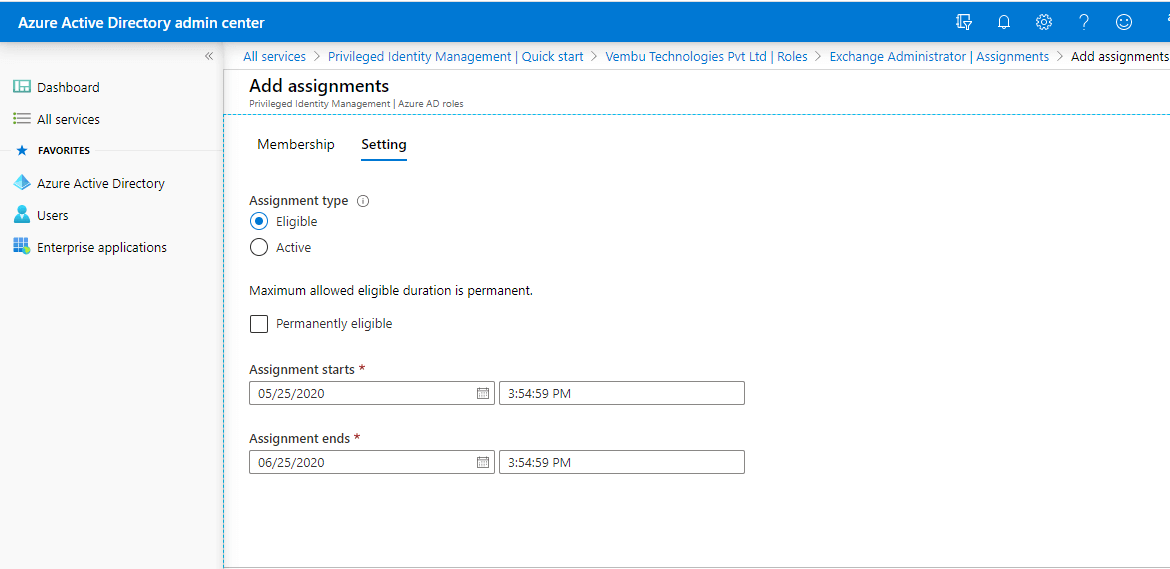Image resolution: width=1170 pixels, height=569 pixels.
Task: Click the Users person icon
Action: [x=22, y=215]
